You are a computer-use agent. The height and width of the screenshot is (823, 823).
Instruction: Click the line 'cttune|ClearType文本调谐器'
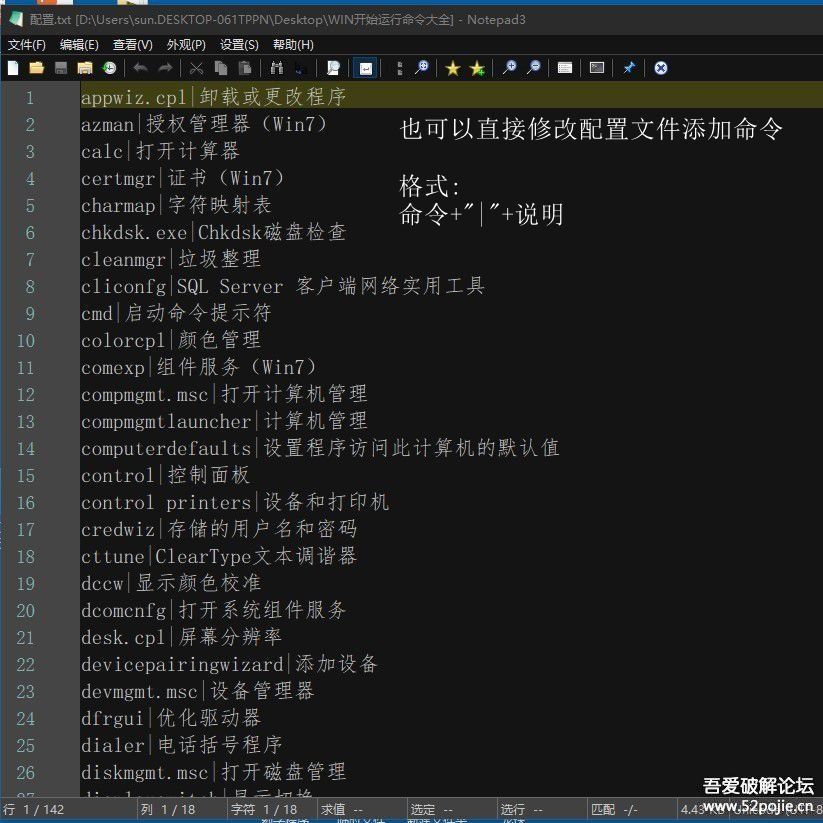tap(219, 556)
